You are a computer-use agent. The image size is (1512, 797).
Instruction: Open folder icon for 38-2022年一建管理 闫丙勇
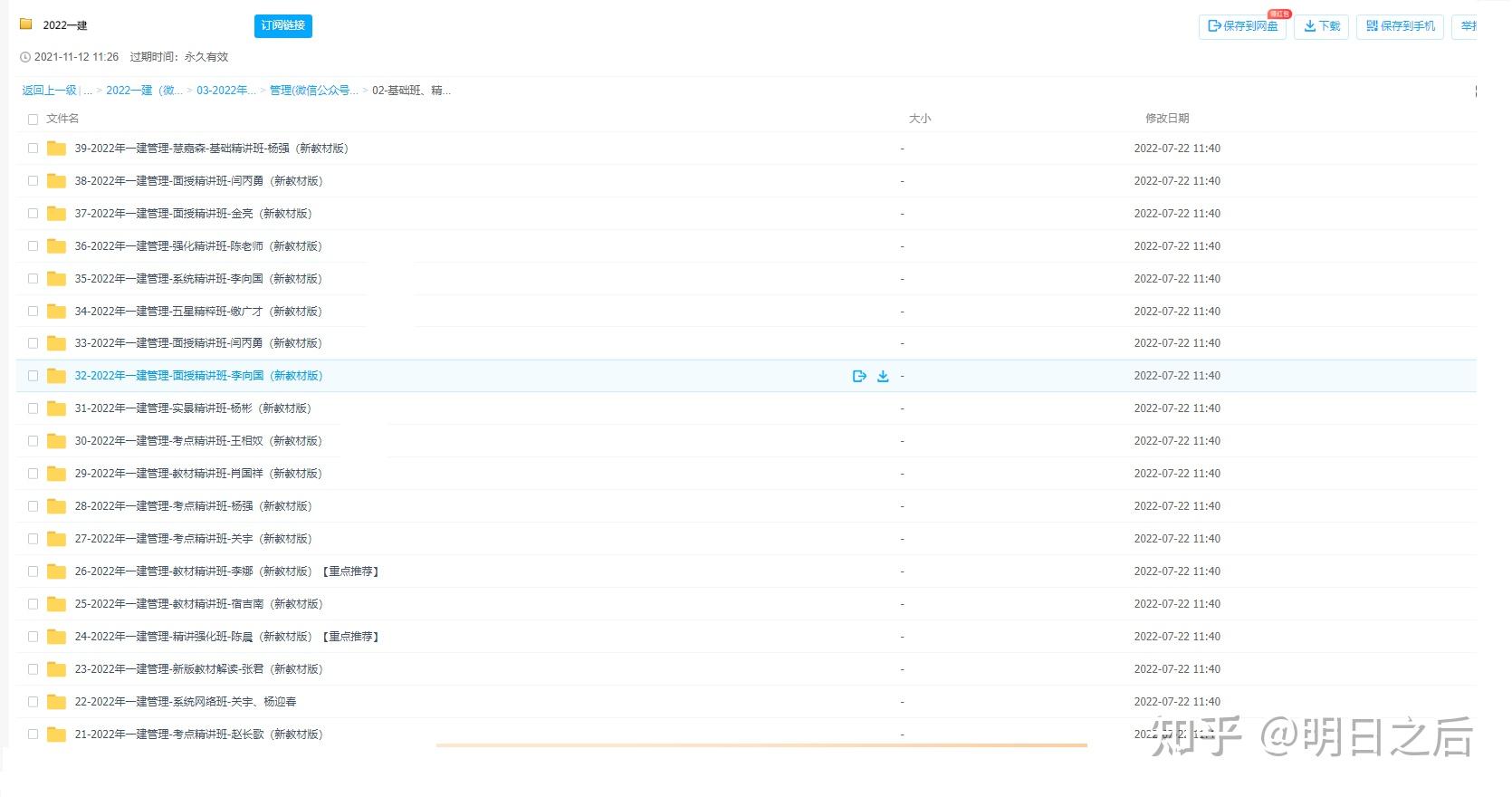coord(56,181)
